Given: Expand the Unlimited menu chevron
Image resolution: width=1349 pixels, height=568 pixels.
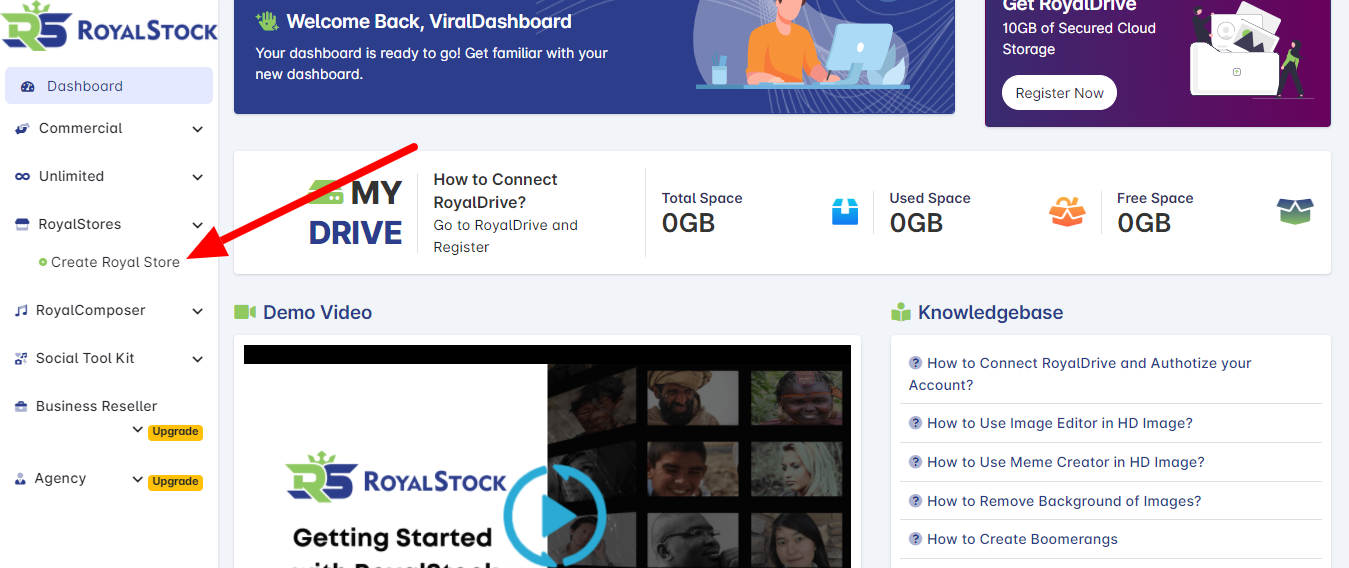Looking at the screenshot, I should (197, 177).
